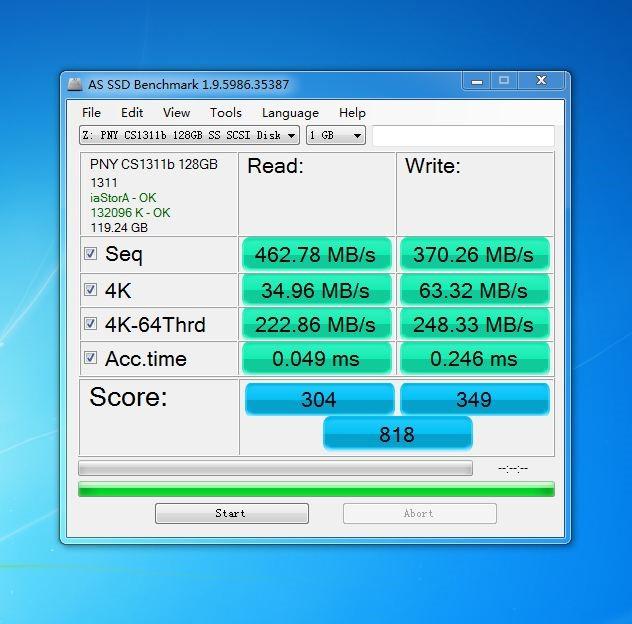Click the Seq read result 462.78 MB/s
632x624 pixels.
(316, 254)
